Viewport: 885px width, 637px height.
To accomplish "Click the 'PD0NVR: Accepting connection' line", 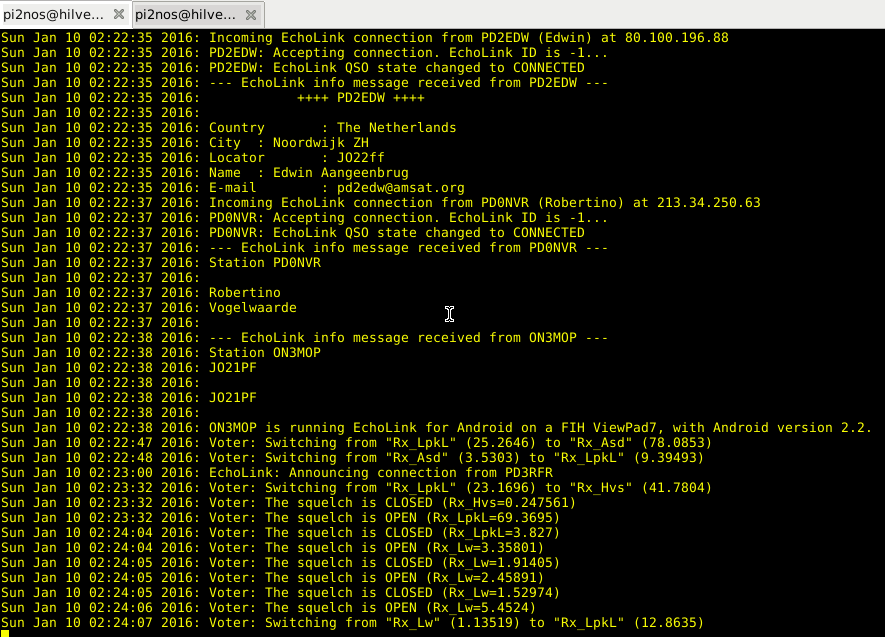I will tap(409, 218).
